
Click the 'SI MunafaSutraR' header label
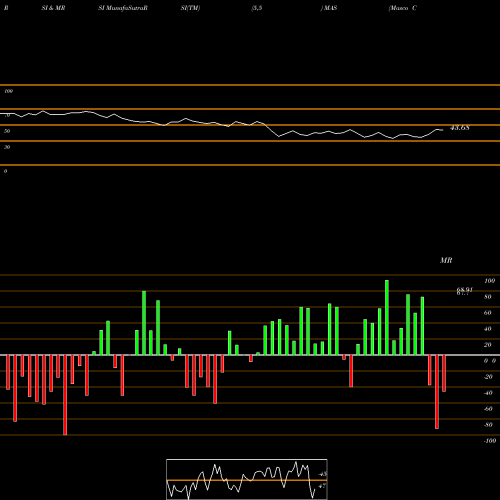pos(123,8)
